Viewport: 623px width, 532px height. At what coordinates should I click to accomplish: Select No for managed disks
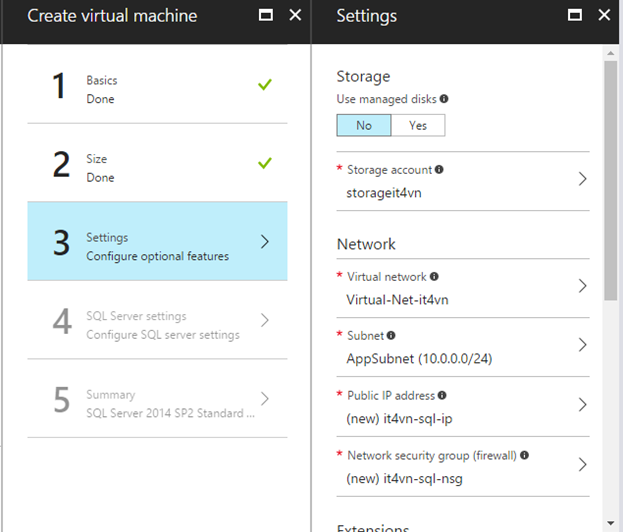coord(363,125)
